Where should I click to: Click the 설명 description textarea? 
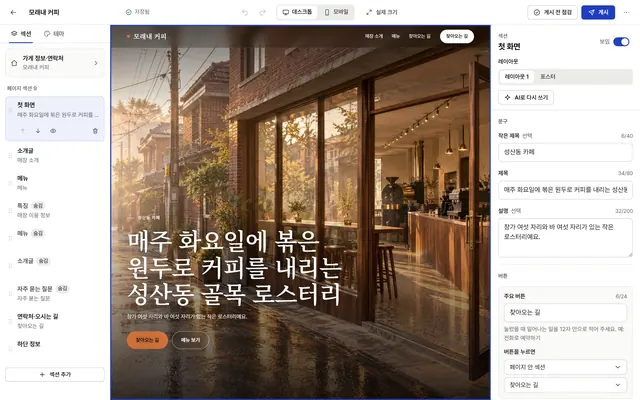click(x=565, y=238)
